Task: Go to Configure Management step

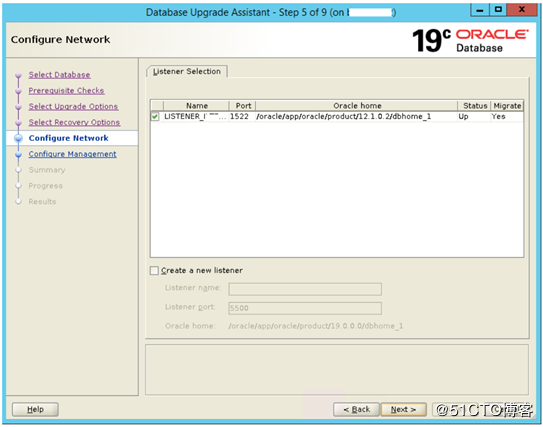Action: pos(73,154)
